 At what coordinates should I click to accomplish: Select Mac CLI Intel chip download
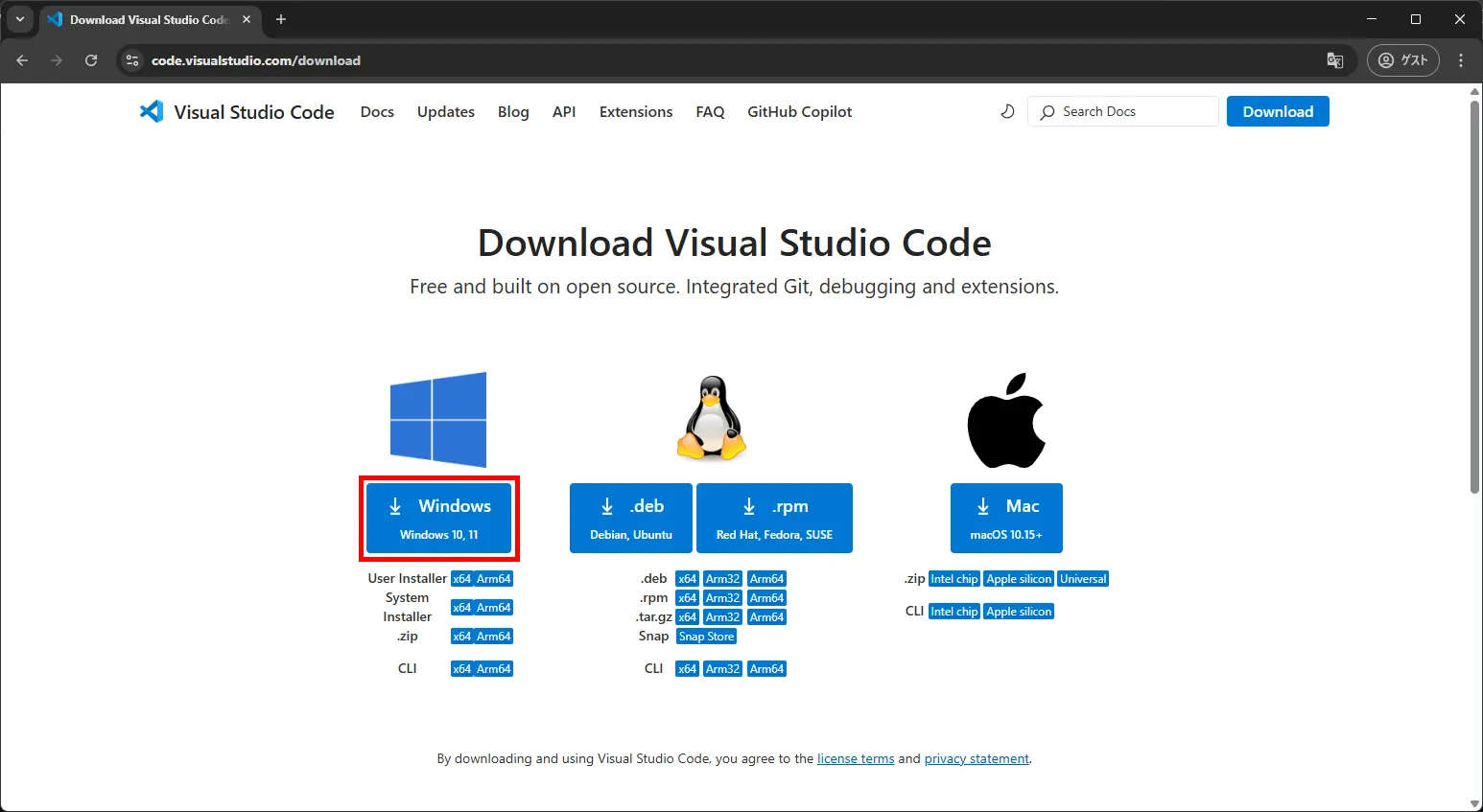pos(954,612)
